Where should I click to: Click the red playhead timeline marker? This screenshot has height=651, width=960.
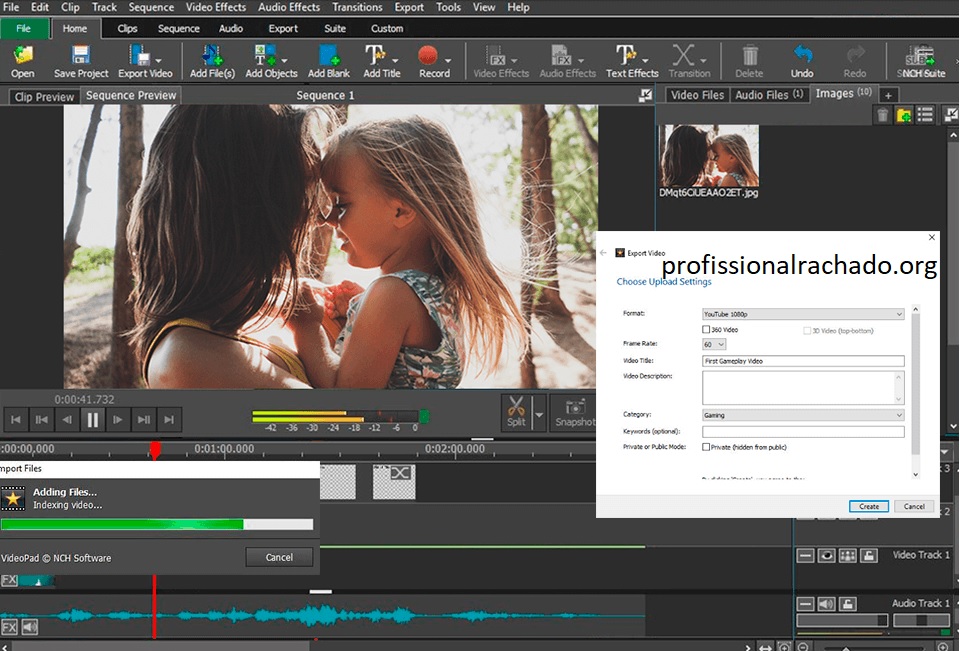pos(156,450)
